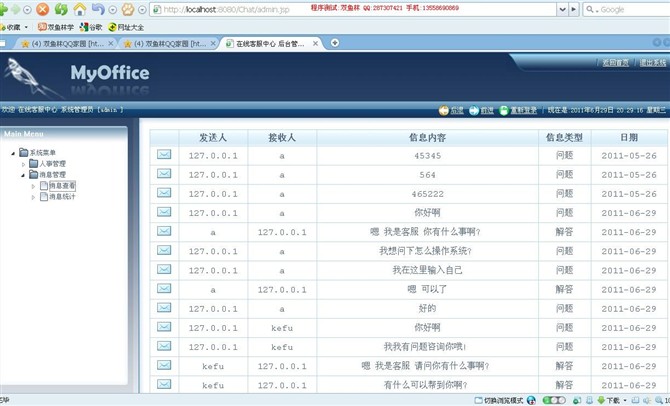This screenshot has height=406, width=670.
Task: Click the address bar go arrow
Action: point(573,9)
